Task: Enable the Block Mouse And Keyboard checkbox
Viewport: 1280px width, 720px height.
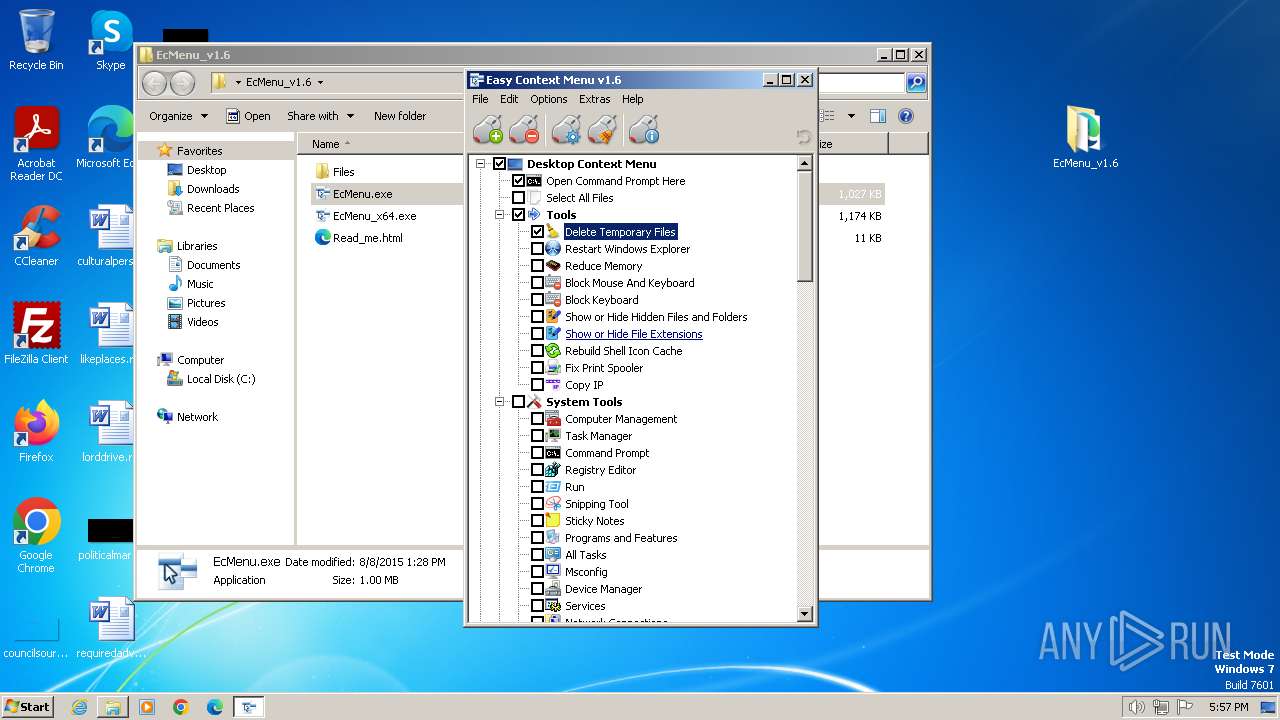Action: pos(537,283)
